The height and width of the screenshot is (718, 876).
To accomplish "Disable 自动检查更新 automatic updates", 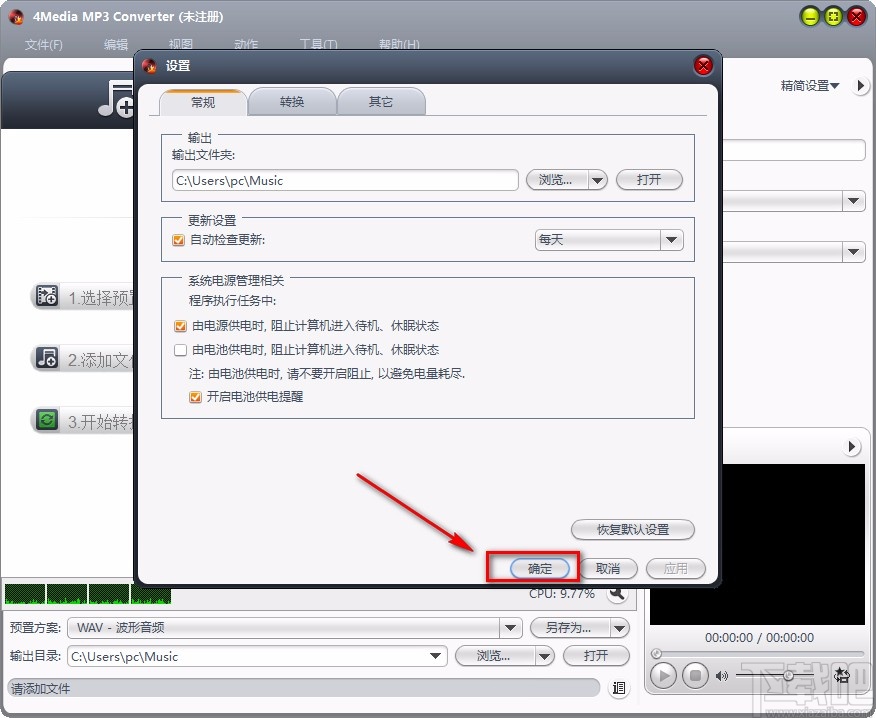I will (178, 240).
